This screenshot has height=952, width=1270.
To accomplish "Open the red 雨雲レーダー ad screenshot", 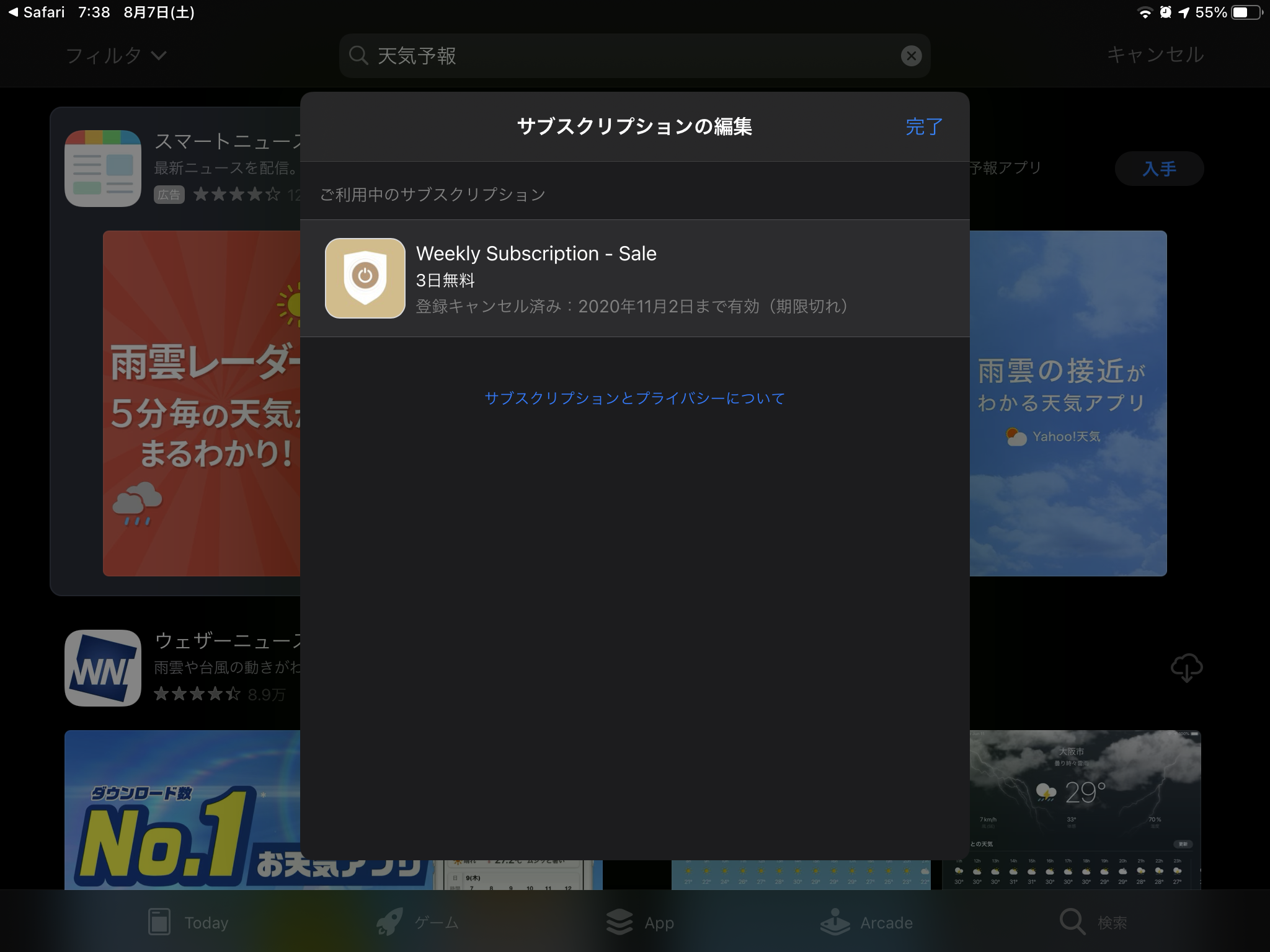I will click(202, 403).
